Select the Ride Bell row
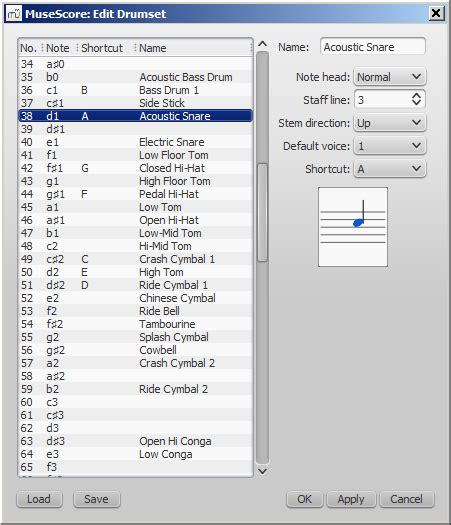451x525 pixels. pyautogui.click(x=136, y=311)
